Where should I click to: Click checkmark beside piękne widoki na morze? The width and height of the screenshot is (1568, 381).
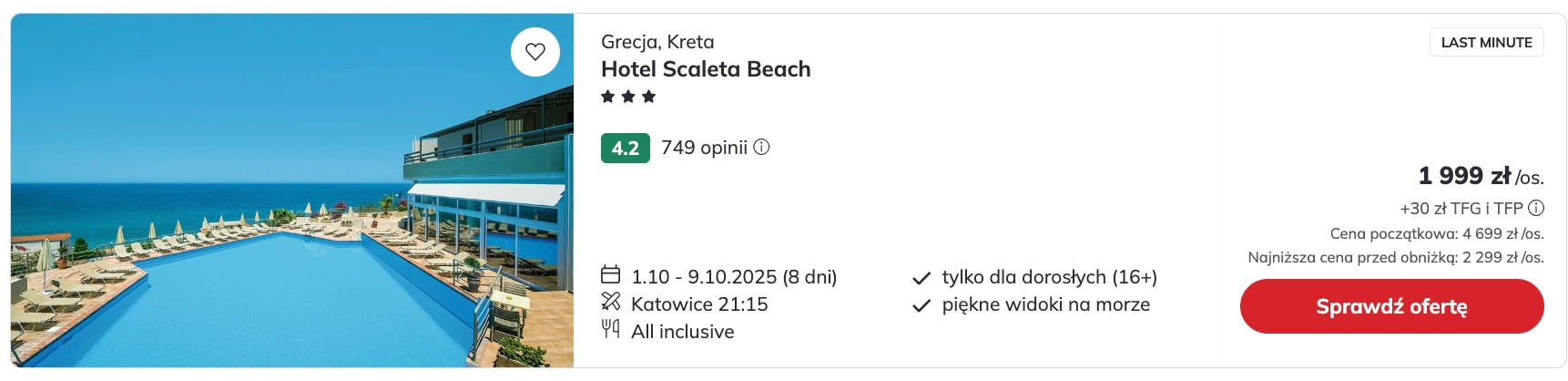pyautogui.click(x=921, y=305)
